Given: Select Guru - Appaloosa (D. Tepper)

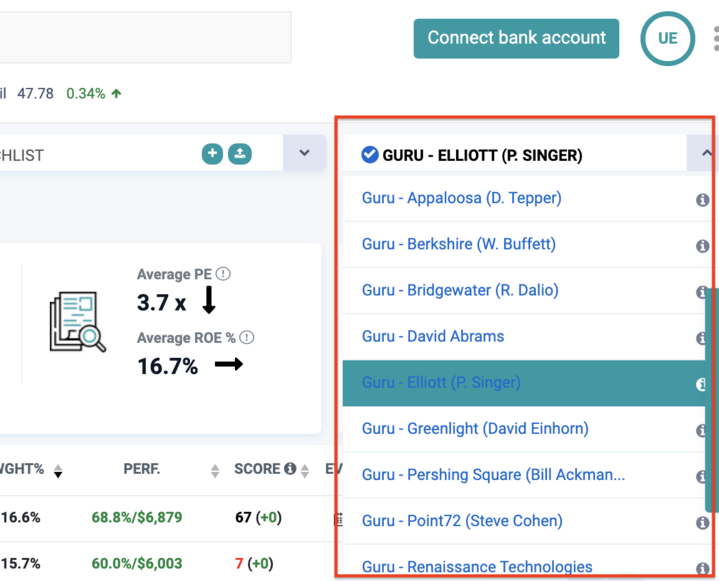Looking at the screenshot, I should click(x=461, y=198).
